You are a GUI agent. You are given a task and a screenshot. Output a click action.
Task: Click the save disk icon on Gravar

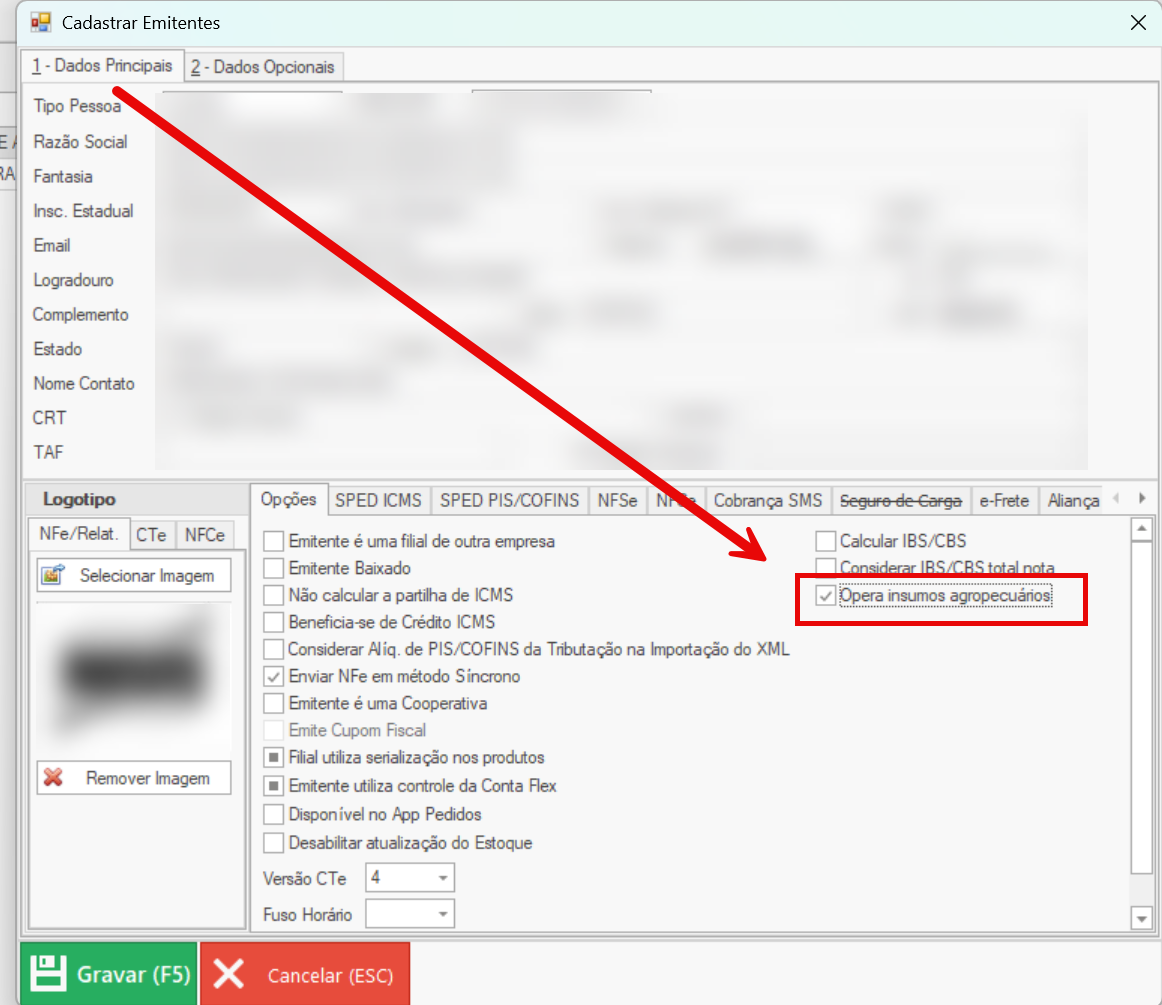[48, 973]
